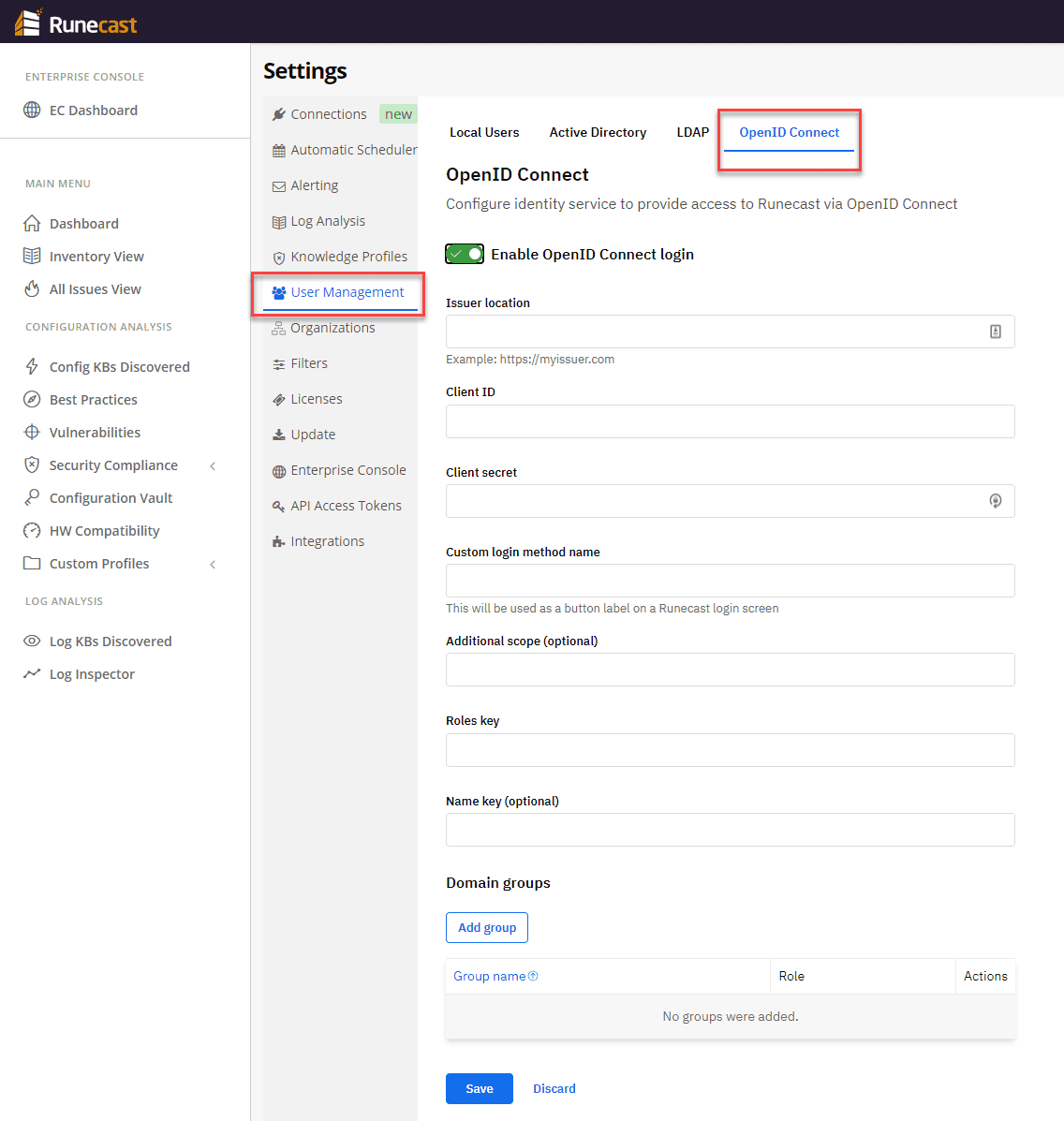Click the Knowledge Profiles shield icon

pos(278,258)
